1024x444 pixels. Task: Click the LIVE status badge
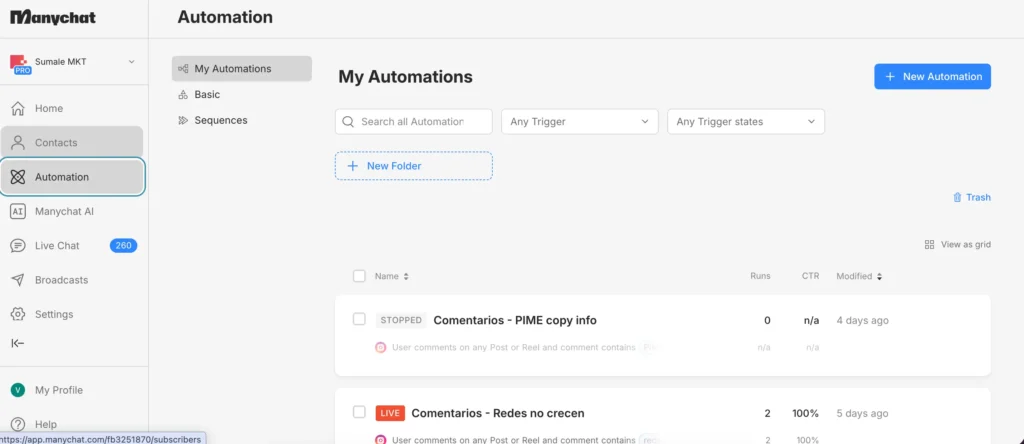point(390,413)
